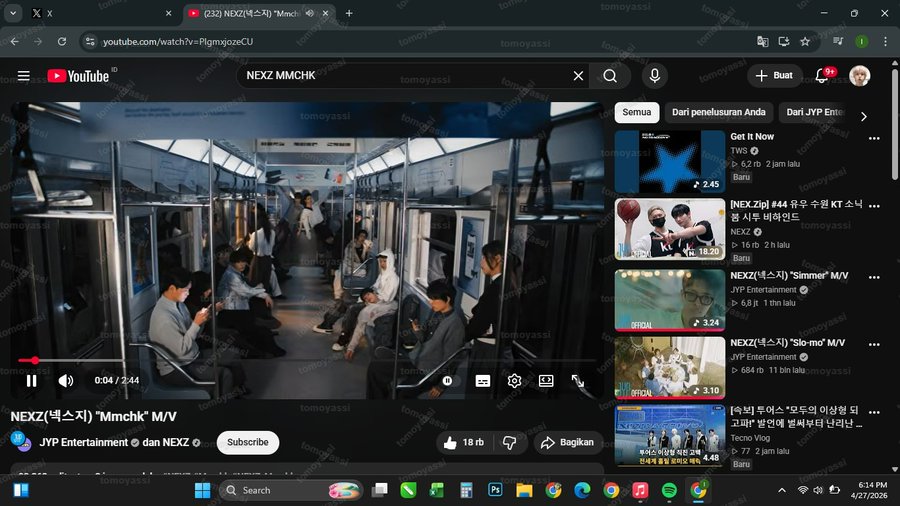The width and height of the screenshot is (900, 506).
Task: Open the media controls icon in Chrome toolbar
Action: tap(838, 41)
